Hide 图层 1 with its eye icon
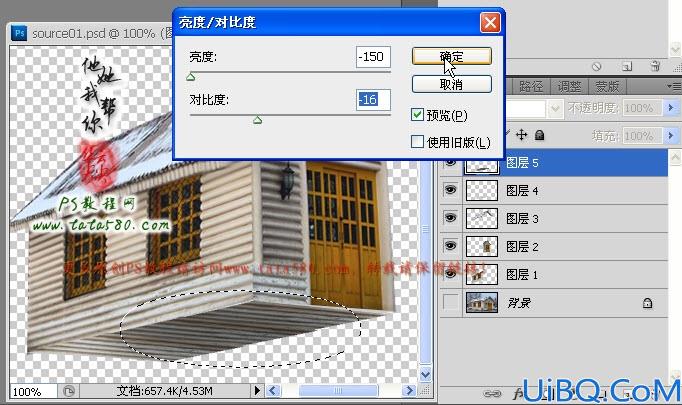 [x=451, y=274]
